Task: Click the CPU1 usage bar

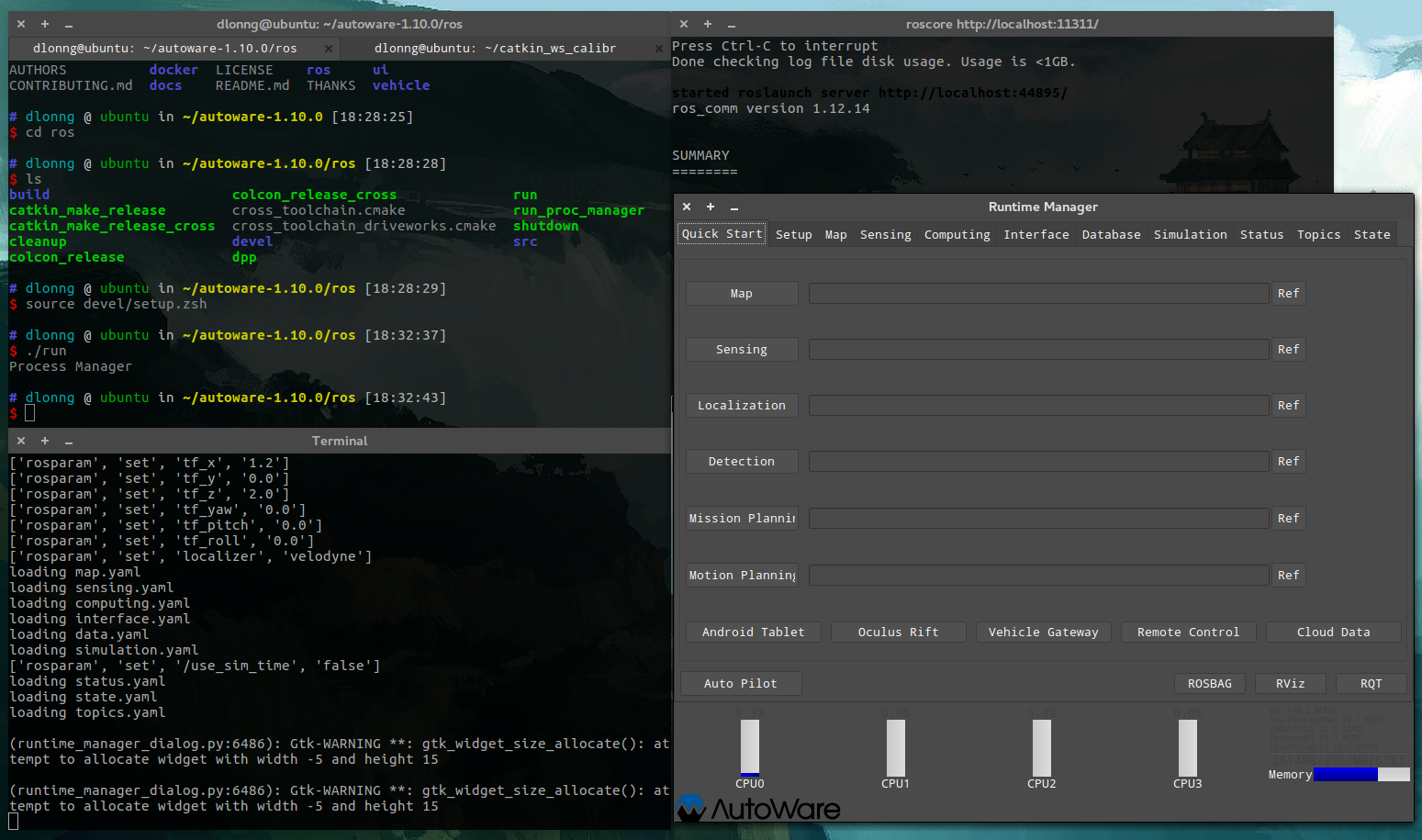Action: (x=896, y=748)
